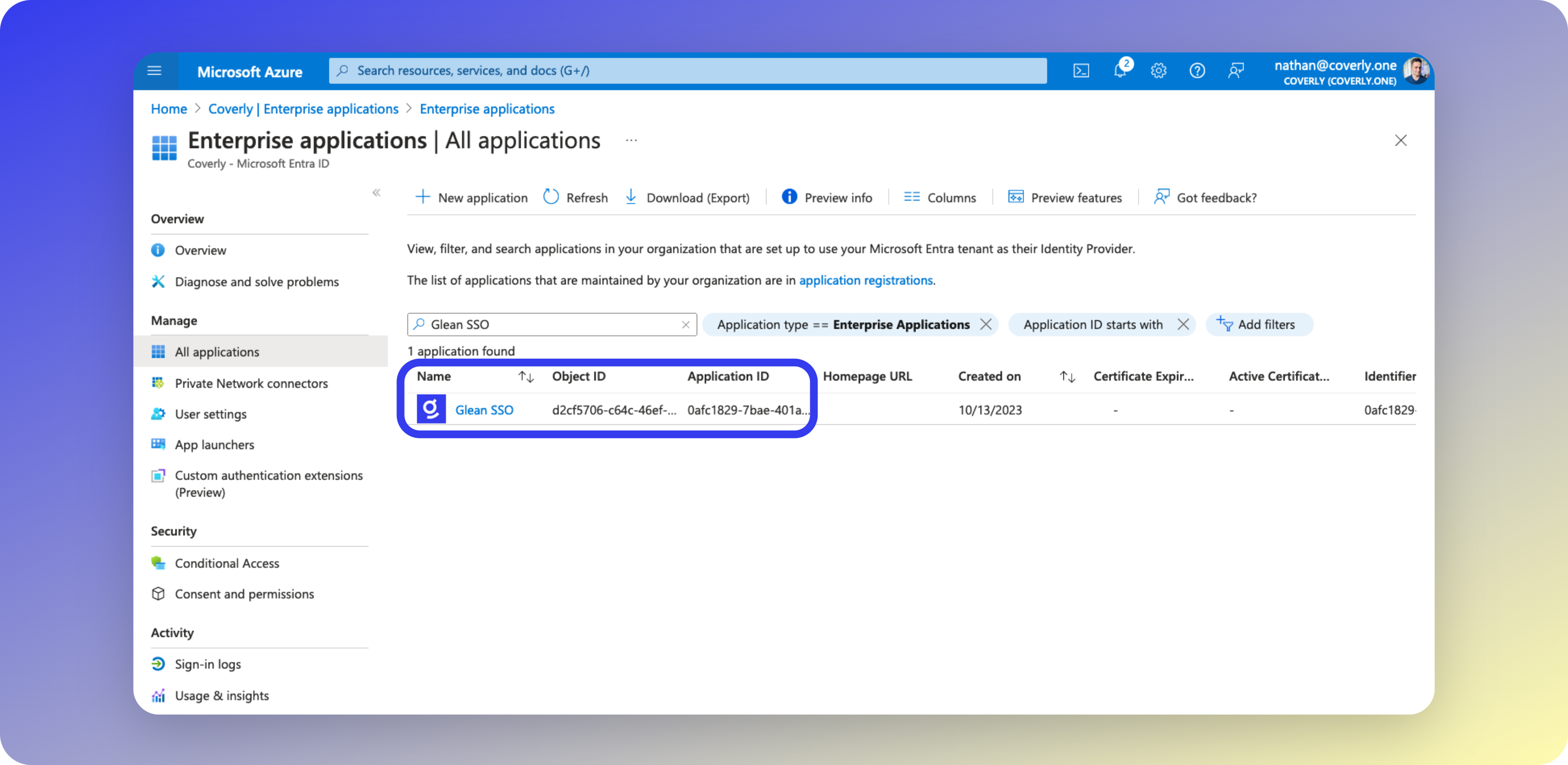The width and height of the screenshot is (1568, 765).
Task: Open portal settings gear icon
Action: tap(1159, 71)
